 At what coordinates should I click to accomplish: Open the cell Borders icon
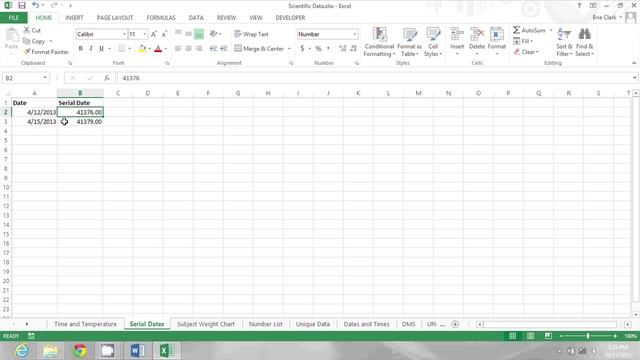[121, 49]
